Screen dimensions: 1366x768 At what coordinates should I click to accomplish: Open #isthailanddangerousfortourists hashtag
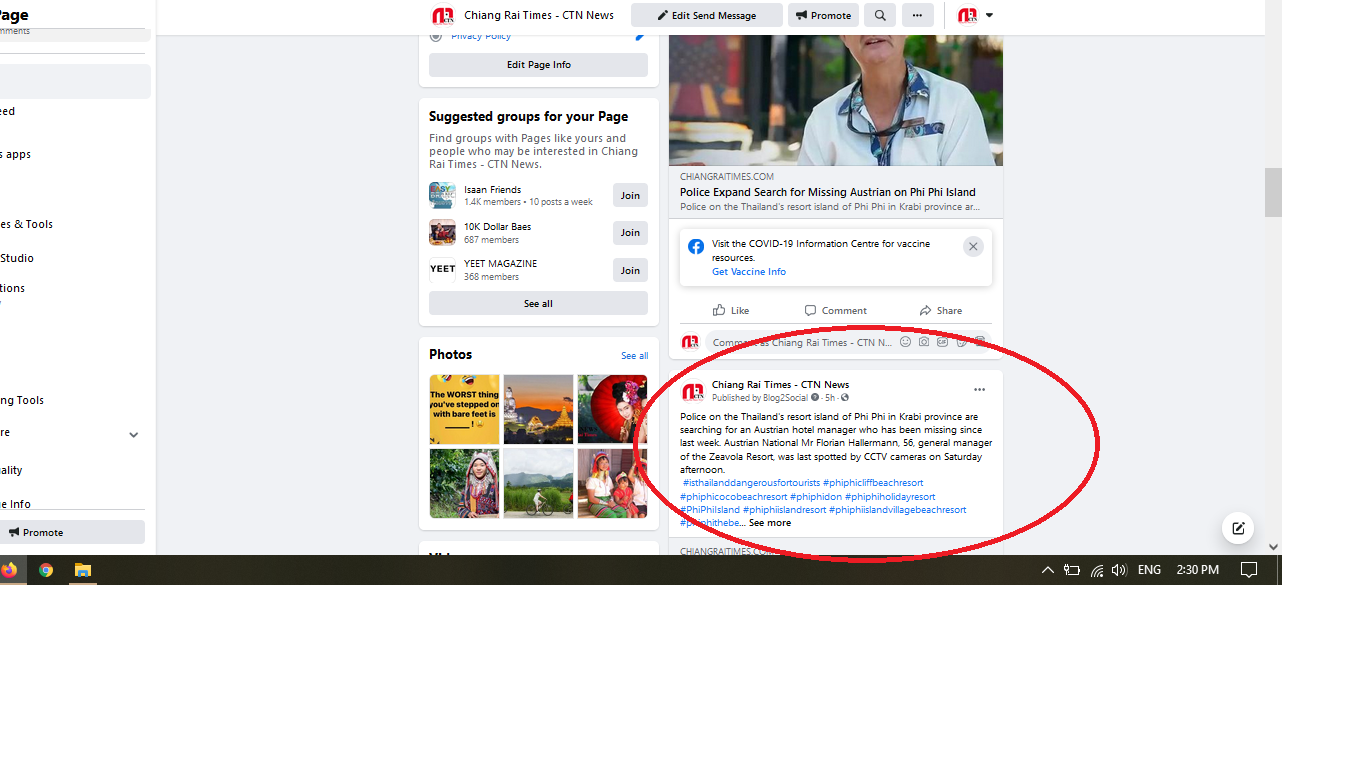[x=751, y=483]
